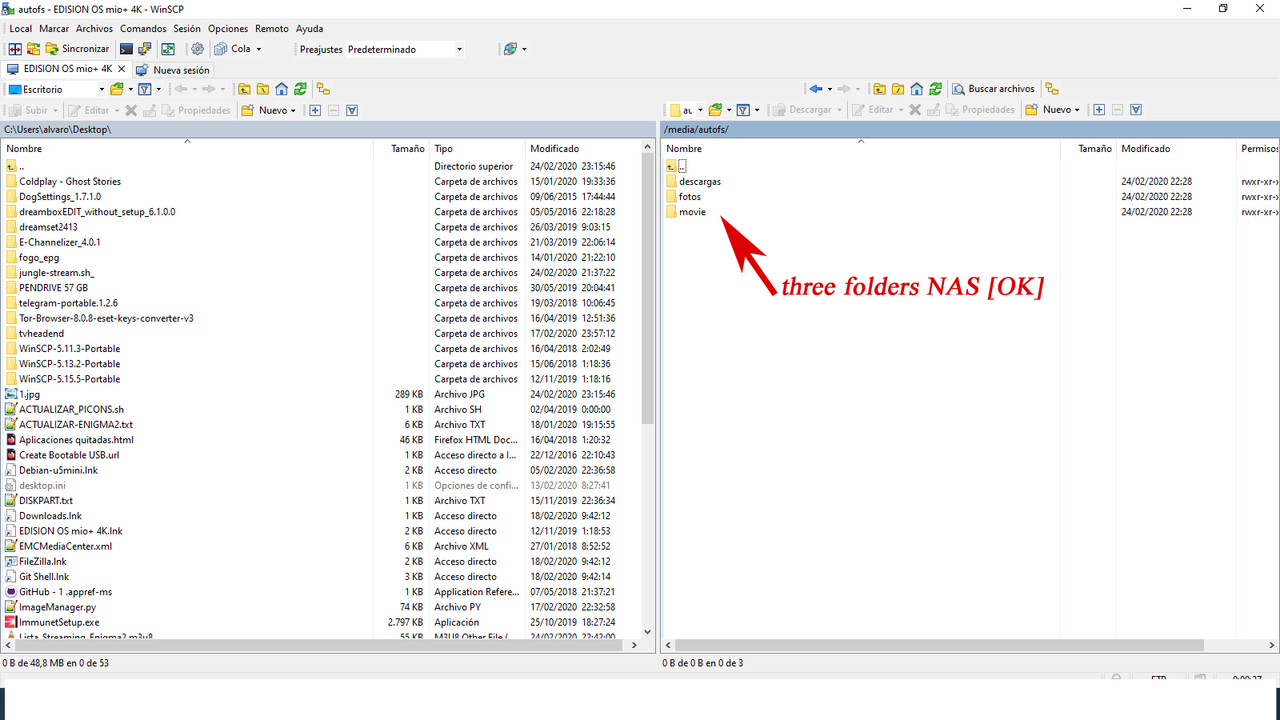Invert selection icon in remote panel toolbar

pos(1136,110)
